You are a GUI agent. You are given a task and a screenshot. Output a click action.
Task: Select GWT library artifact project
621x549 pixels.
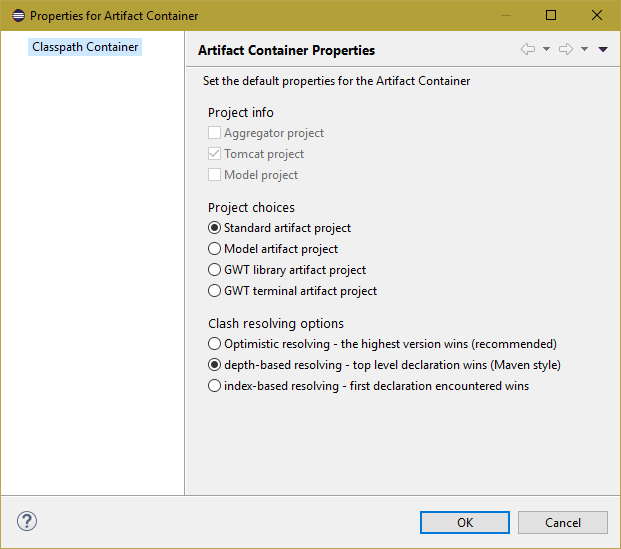click(214, 270)
